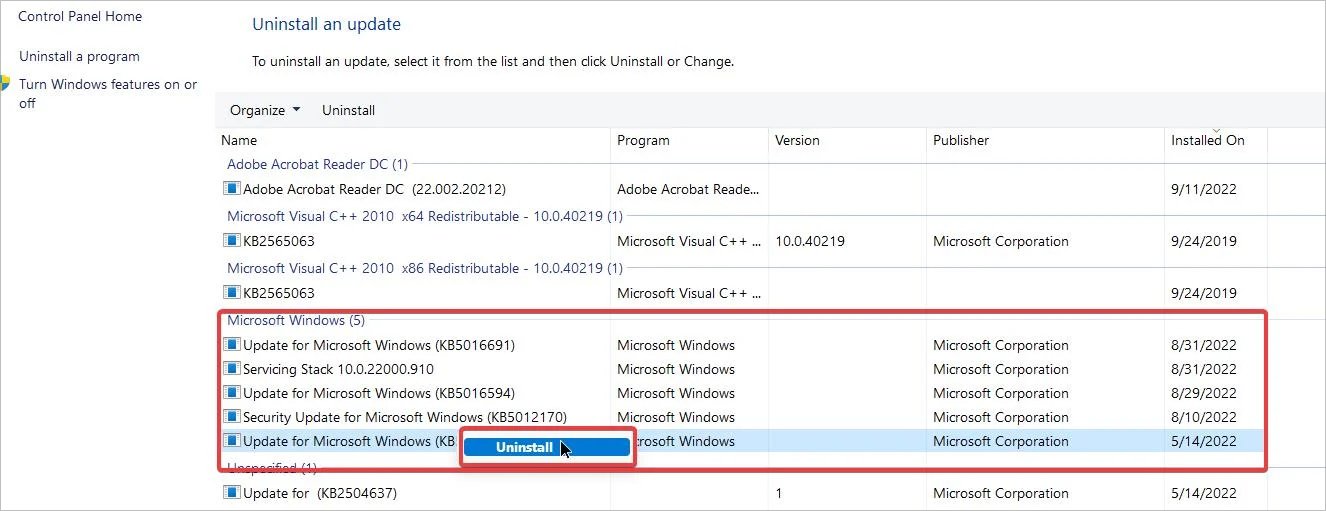Select Security Update for Microsoft Windows (KB5012170)
1326x511 pixels.
(405, 417)
